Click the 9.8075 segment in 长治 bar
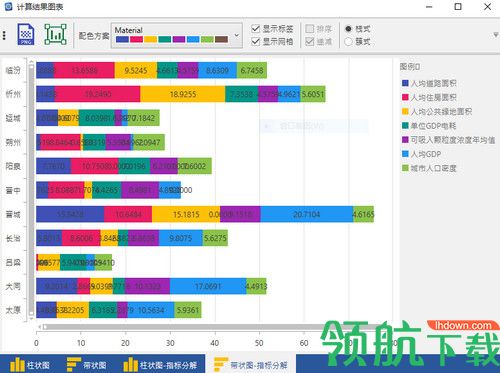 (181, 238)
